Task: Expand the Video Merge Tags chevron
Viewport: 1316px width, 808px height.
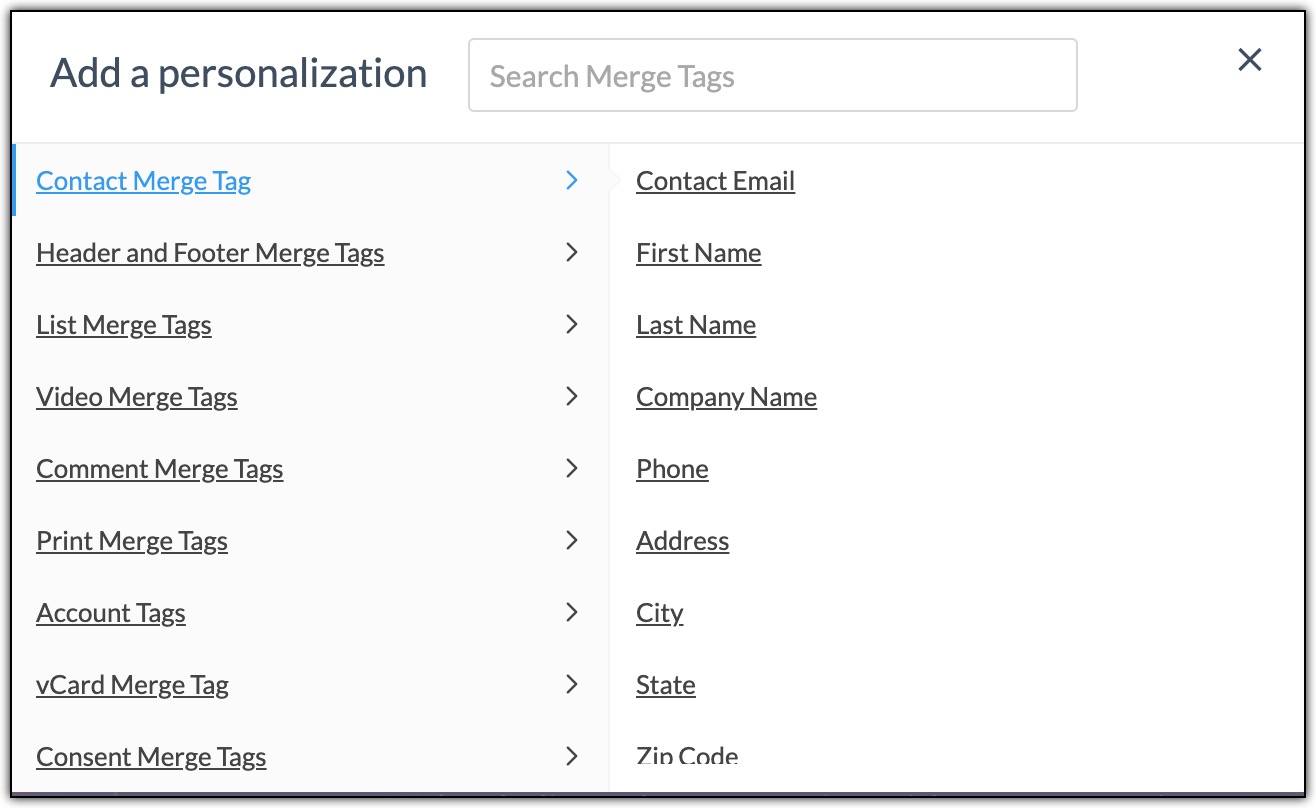Action: point(571,397)
